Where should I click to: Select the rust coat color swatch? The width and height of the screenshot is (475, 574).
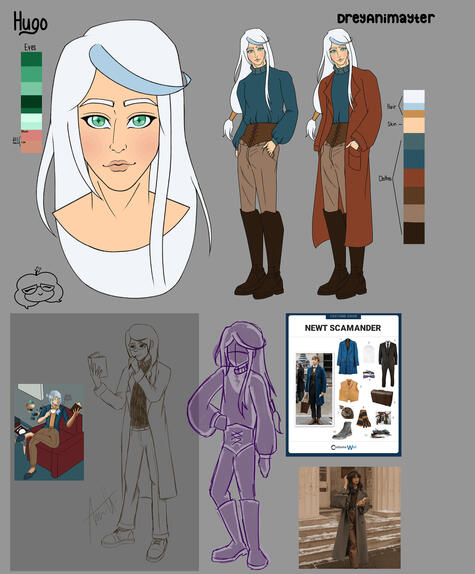pos(414,178)
